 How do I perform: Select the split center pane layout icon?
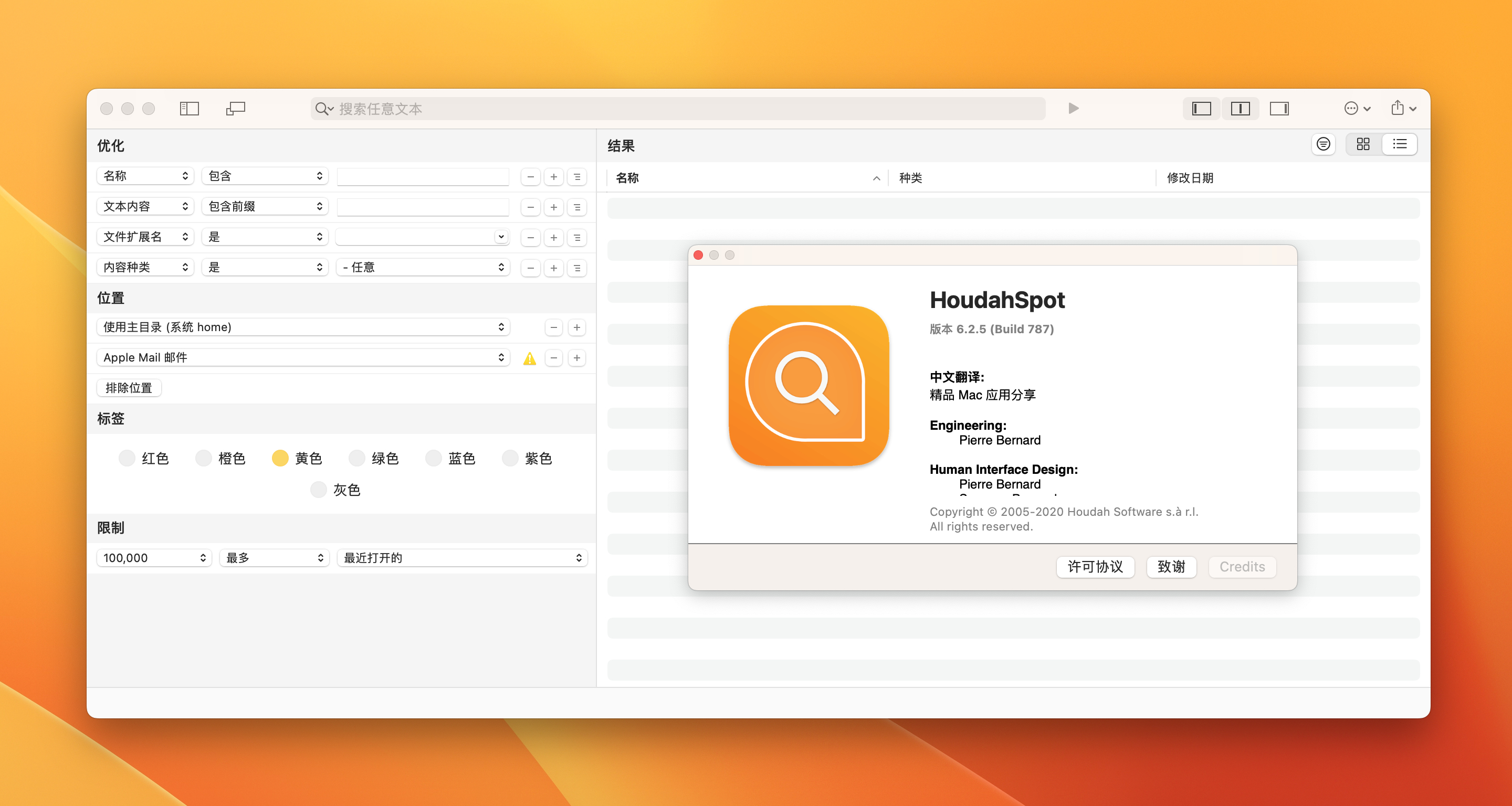click(1240, 109)
